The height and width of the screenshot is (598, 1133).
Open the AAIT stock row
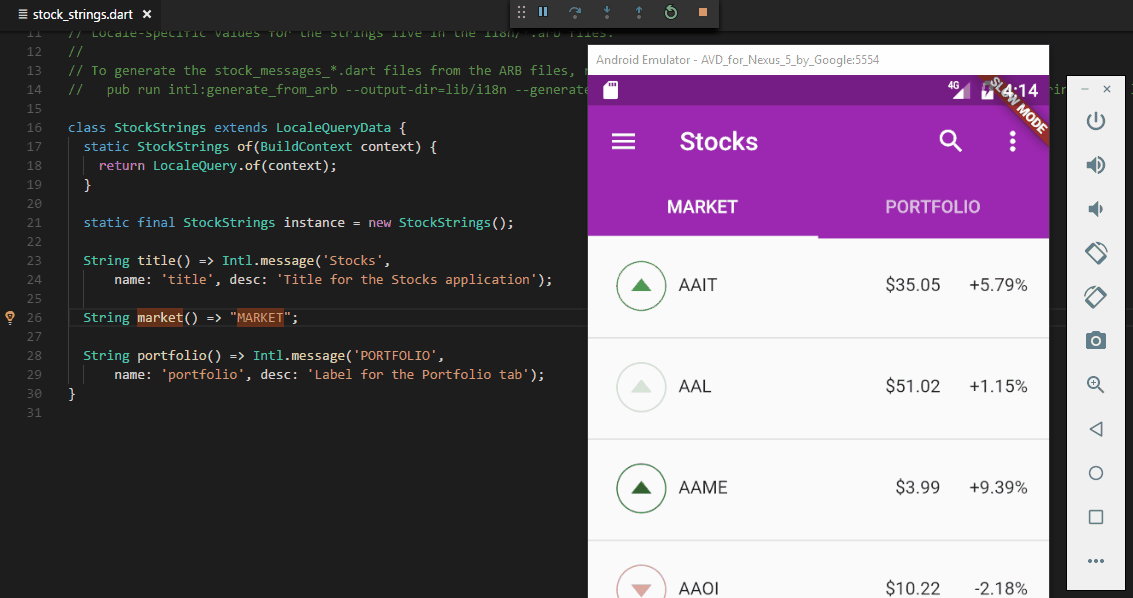point(818,286)
